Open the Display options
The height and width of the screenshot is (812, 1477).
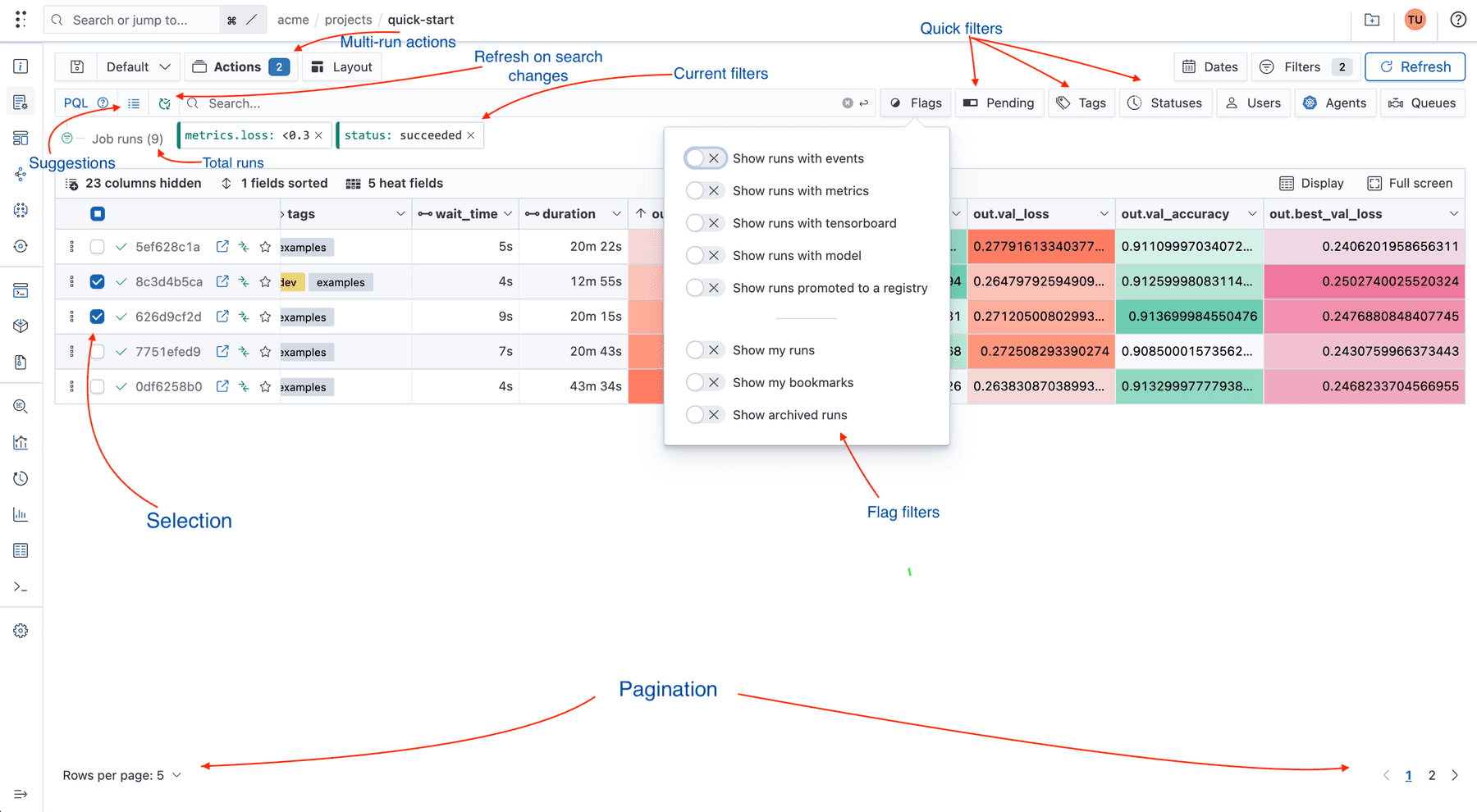coord(1311,183)
